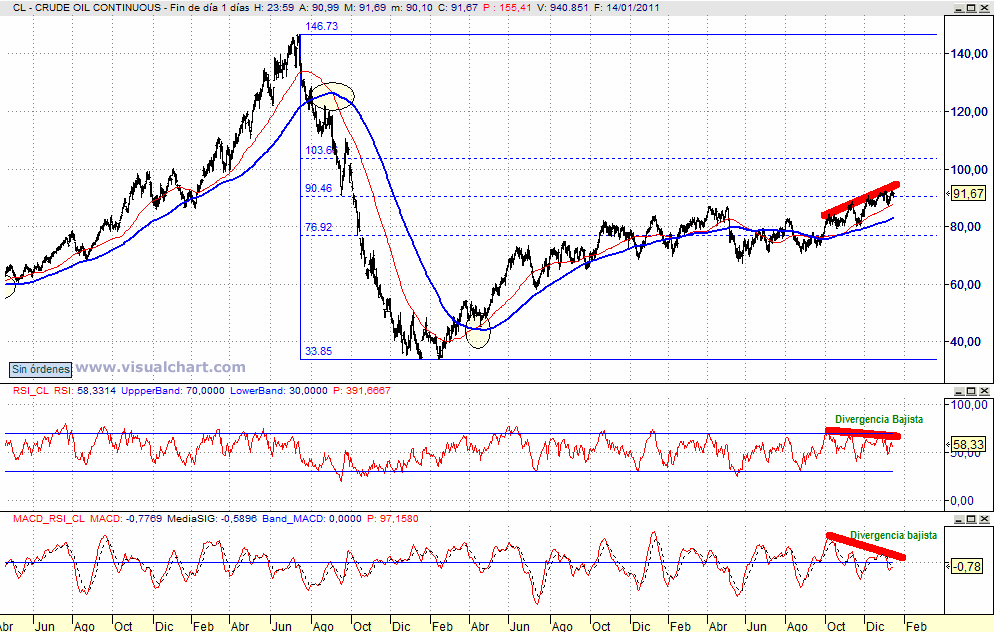Select the red divergence trendline in RSI pane
Viewport: 994px width, 632px height.
863,433
